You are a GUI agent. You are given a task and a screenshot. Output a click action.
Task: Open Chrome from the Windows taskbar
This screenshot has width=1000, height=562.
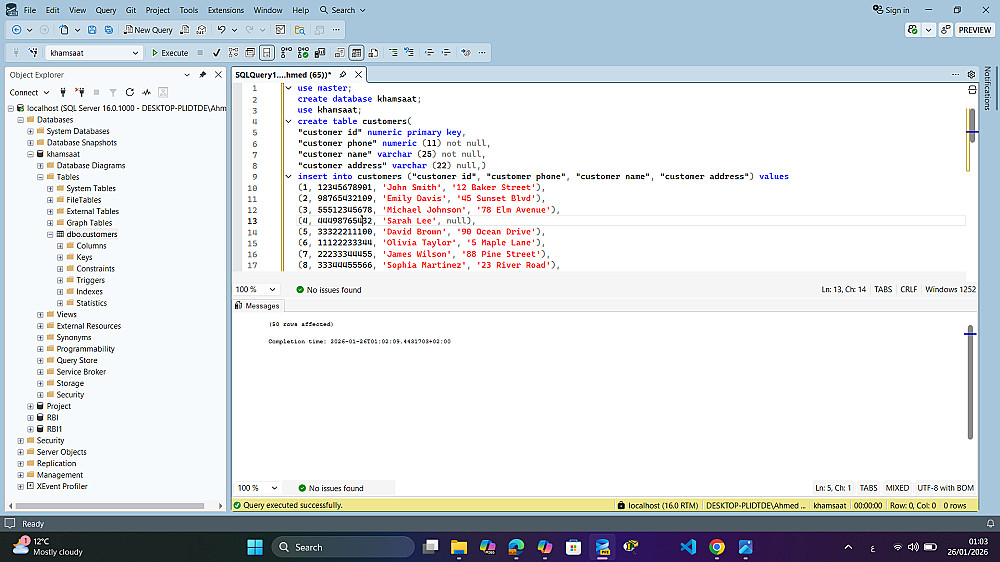tap(717, 547)
